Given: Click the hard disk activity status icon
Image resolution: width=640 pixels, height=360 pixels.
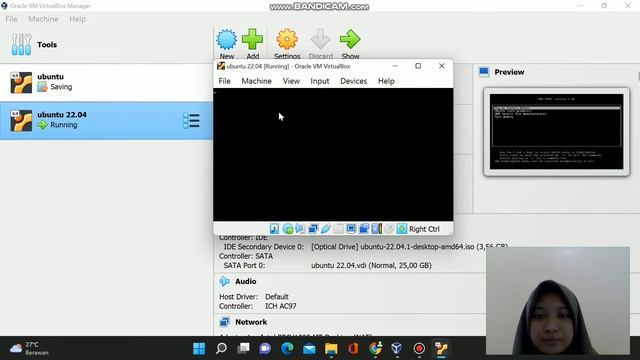Looking at the screenshot, I should pos(274,229).
